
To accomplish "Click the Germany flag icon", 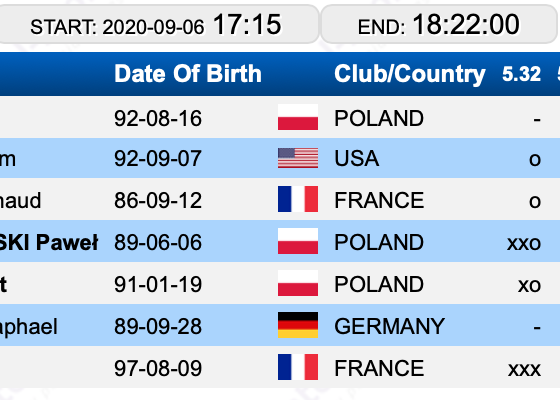I will point(298,325).
